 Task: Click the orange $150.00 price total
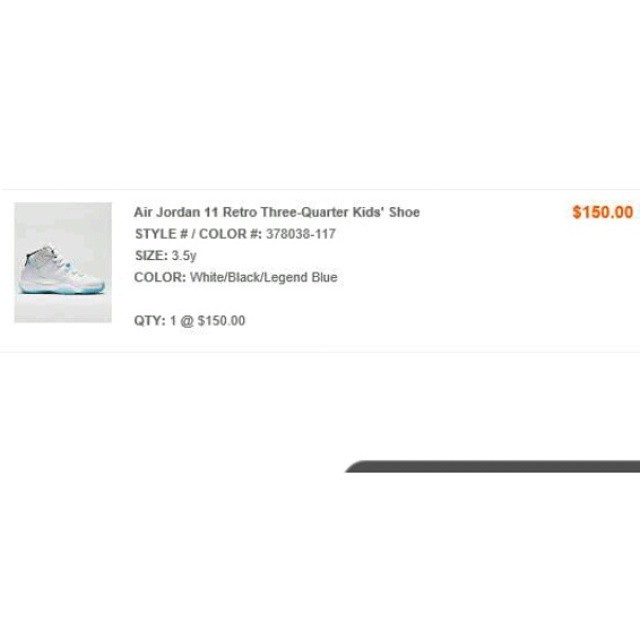click(x=602, y=212)
